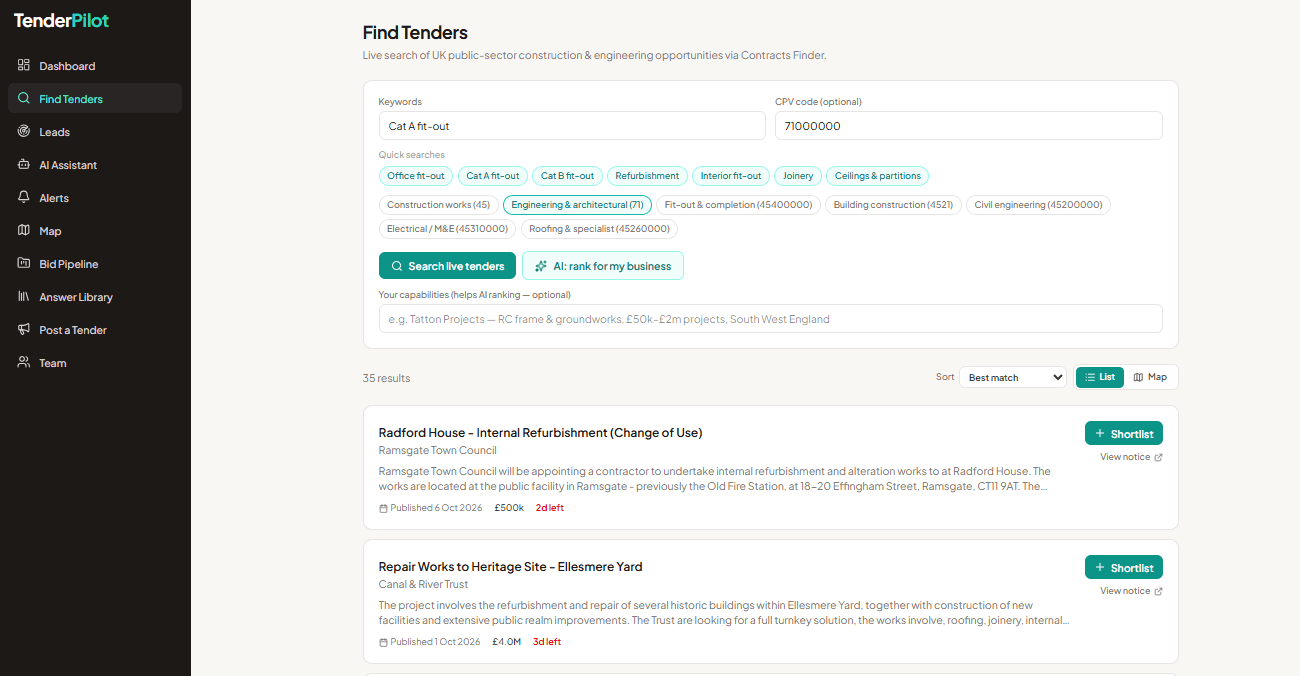Image resolution: width=1300 pixels, height=676 pixels.
Task: Toggle Civil engineering (45200000) chip
Action: tap(1038, 205)
